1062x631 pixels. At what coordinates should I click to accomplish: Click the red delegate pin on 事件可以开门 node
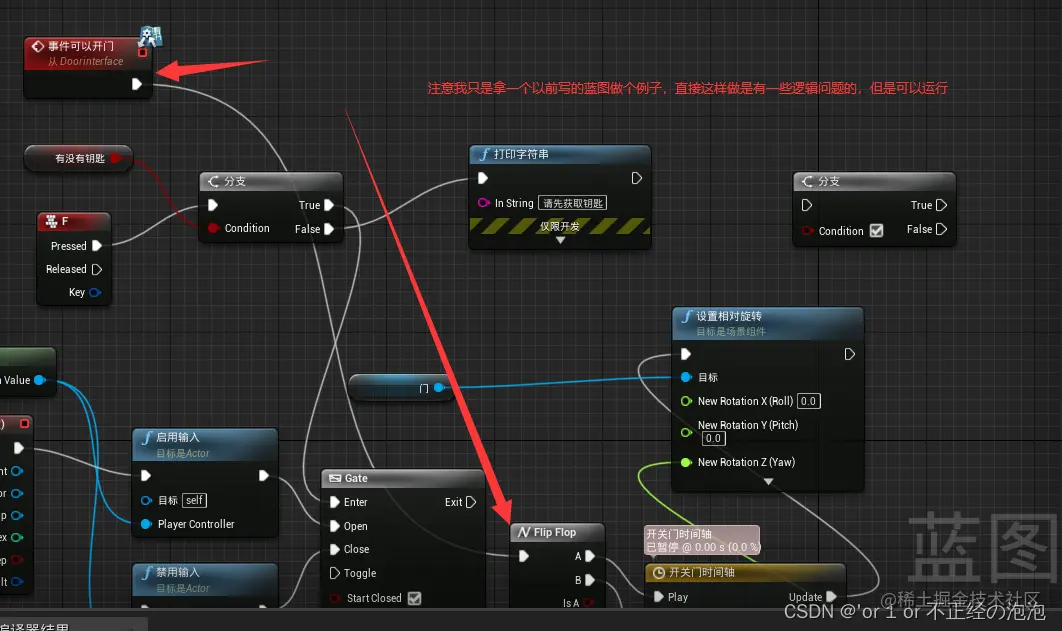[x=142, y=52]
